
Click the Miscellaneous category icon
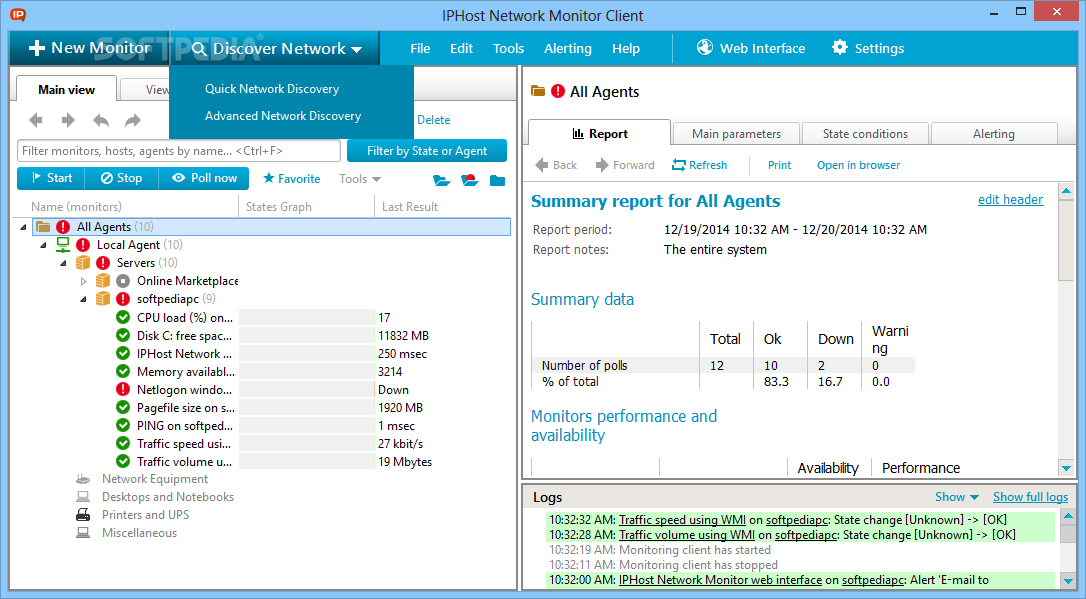tap(83, 533)
